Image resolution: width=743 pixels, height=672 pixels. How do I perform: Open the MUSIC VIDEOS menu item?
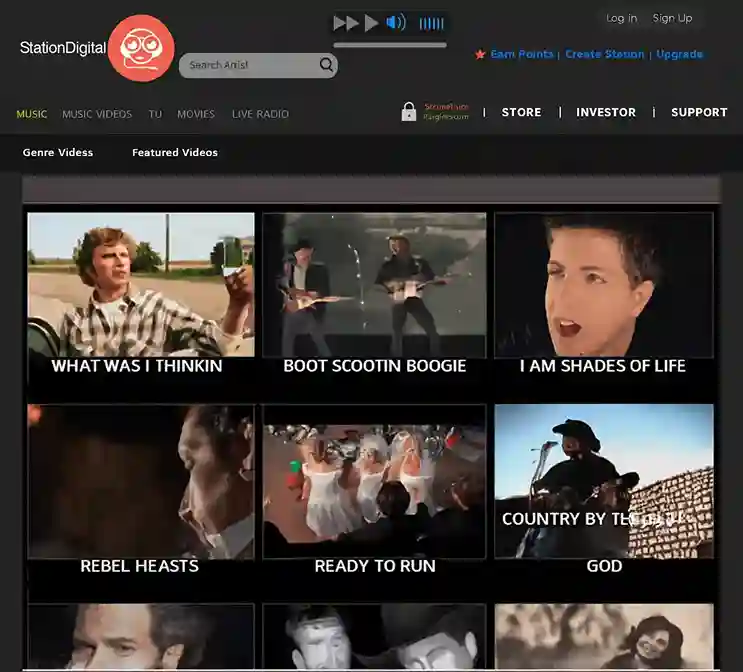click(x=97, y=114)
